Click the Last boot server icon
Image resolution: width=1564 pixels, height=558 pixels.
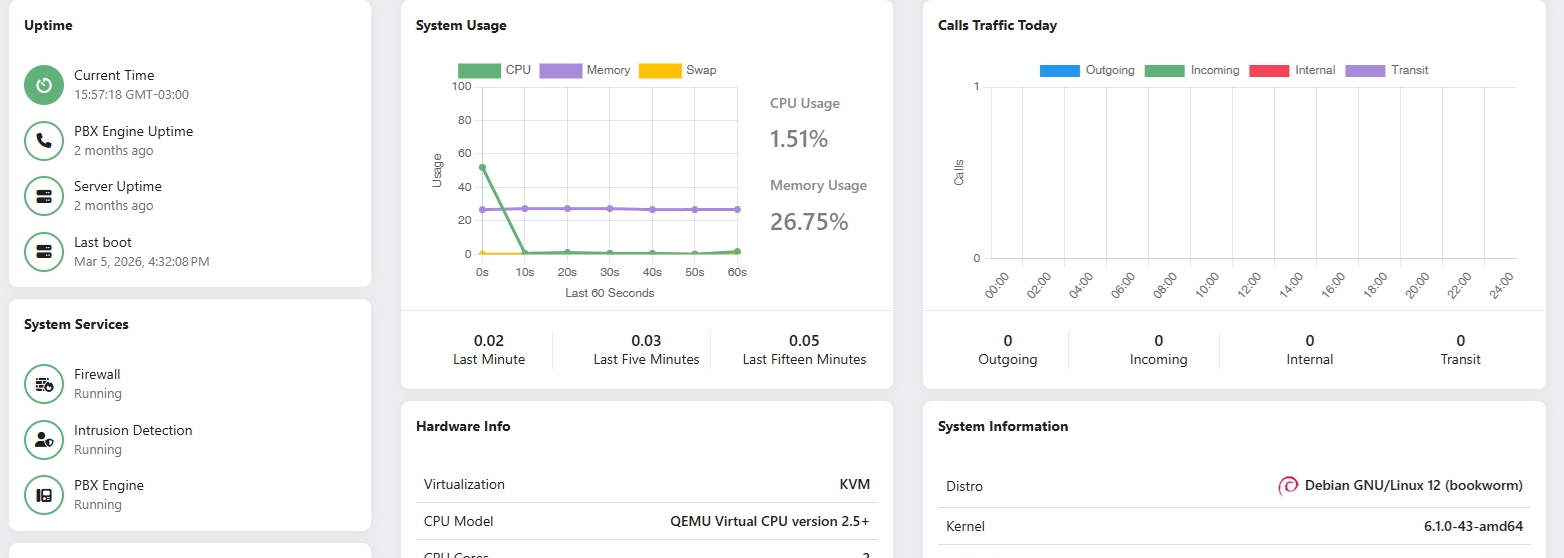44,252
